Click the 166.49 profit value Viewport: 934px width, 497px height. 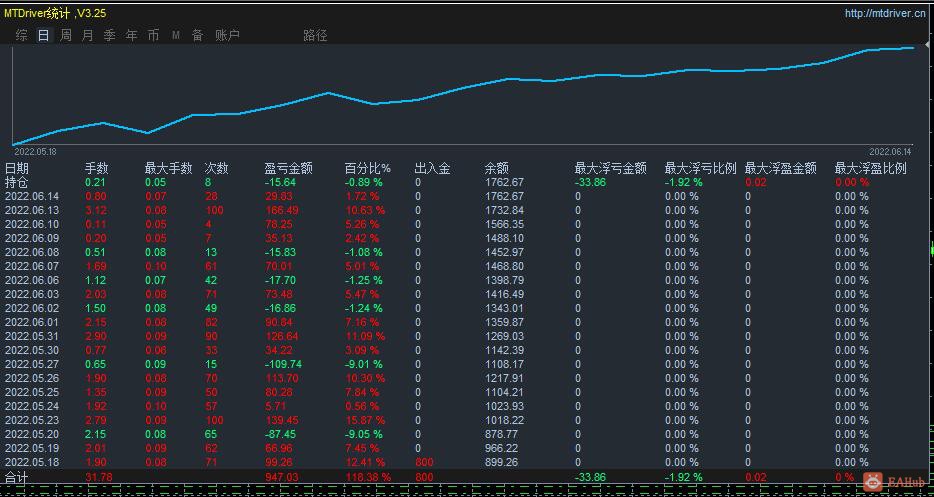[x=281, y=210]
